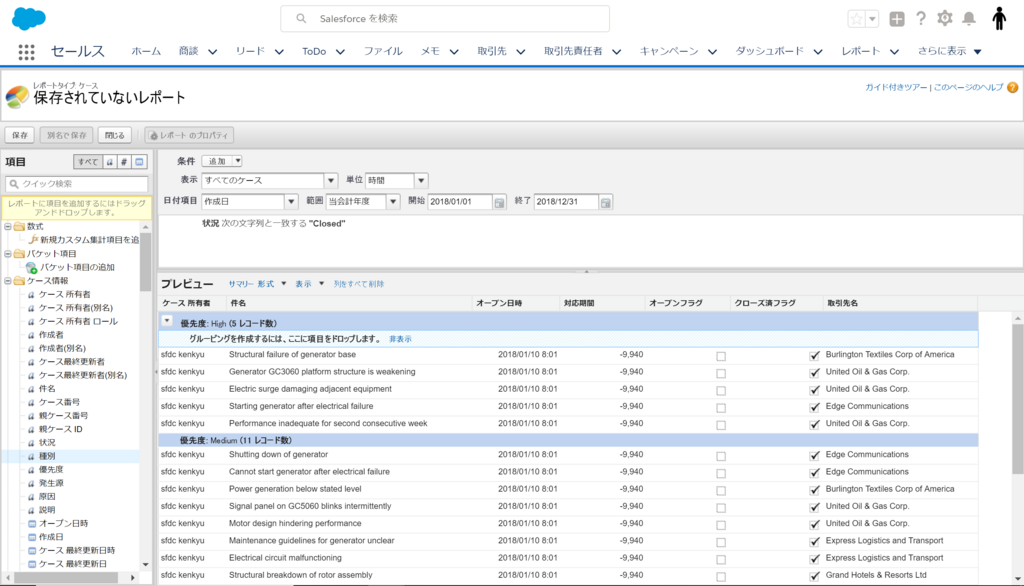Toggle open flag for Structural failure row
1024x586 pixels.
[x=721, y=356]
